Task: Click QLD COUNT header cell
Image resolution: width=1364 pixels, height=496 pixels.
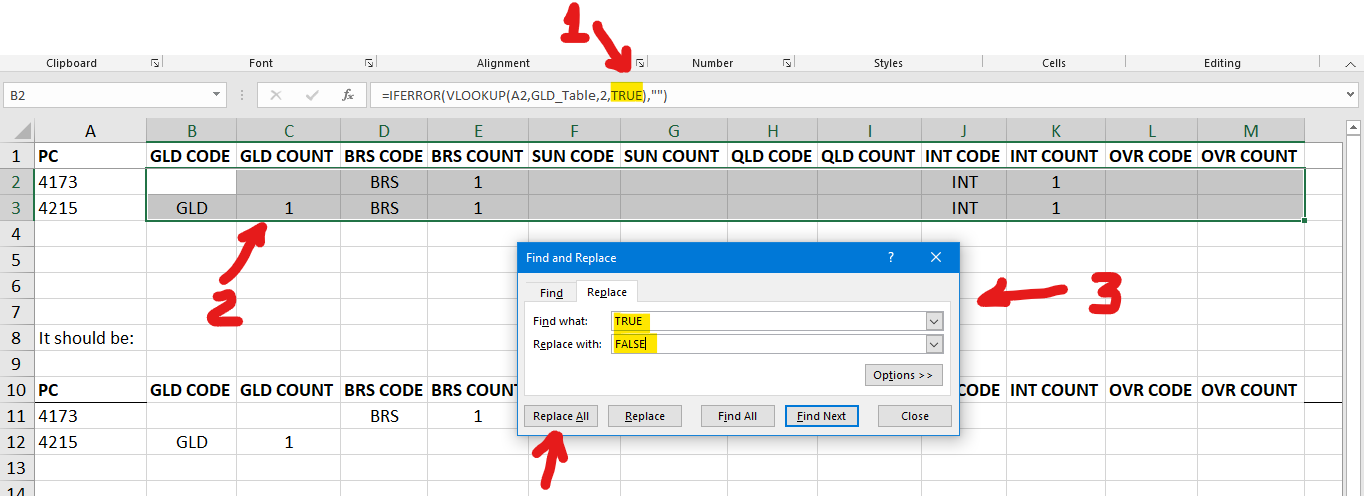Action: 869,156
